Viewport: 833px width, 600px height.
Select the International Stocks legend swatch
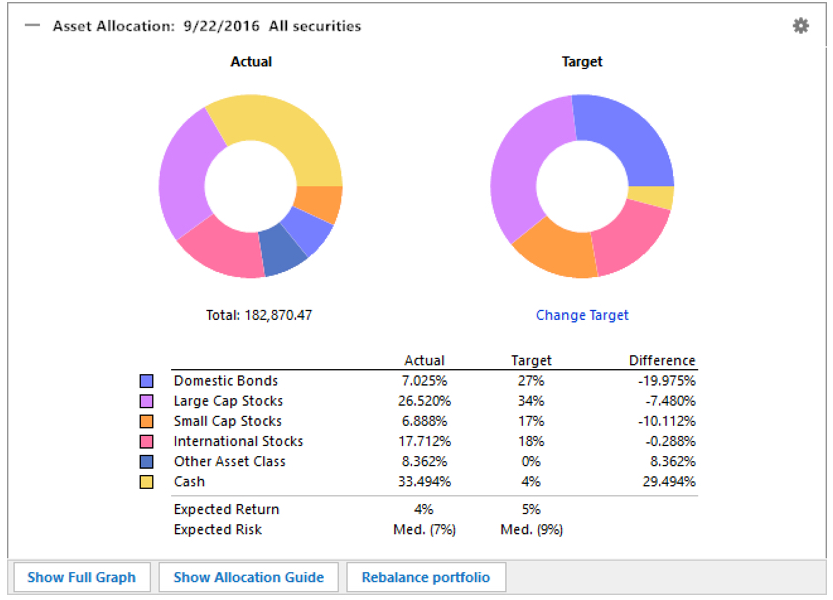coord(147,441)
